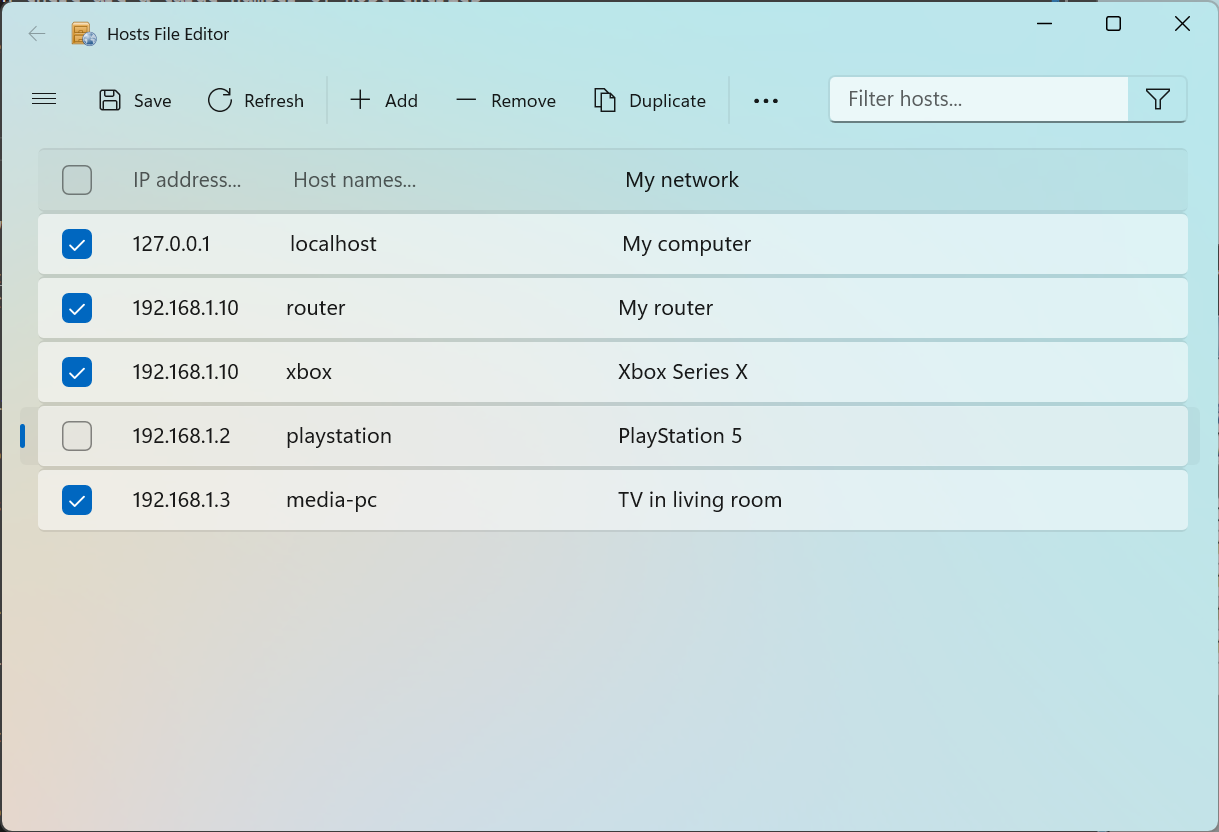Select the Xbox Series X row
Image resolution: width=1219 pixels, height=832 pixels.
click(x=613, y=372)
